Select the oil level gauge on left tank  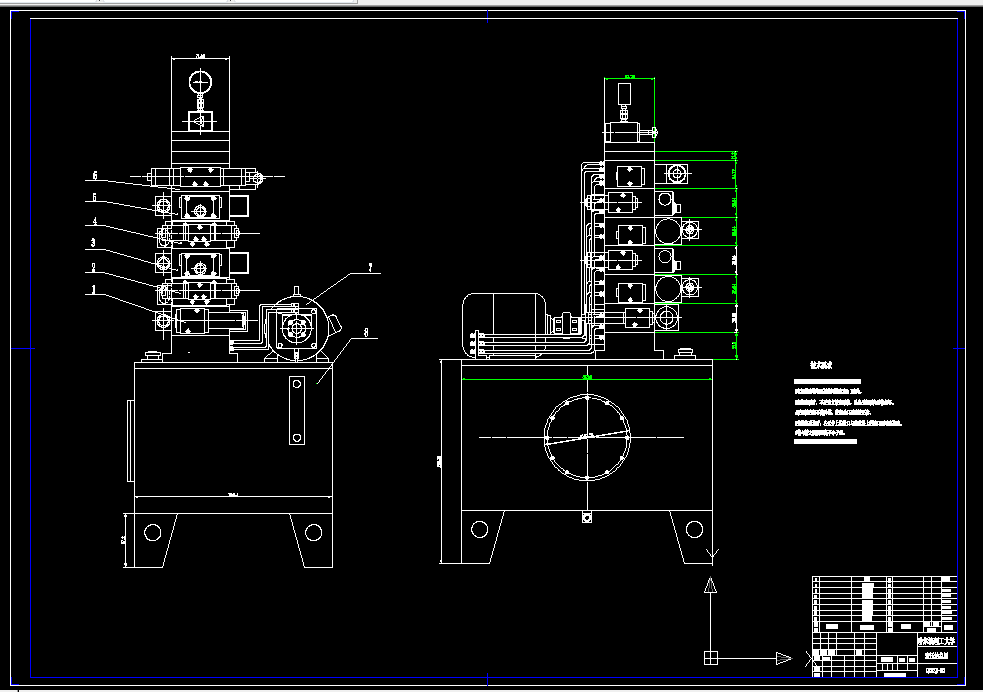tap(297, 411)
